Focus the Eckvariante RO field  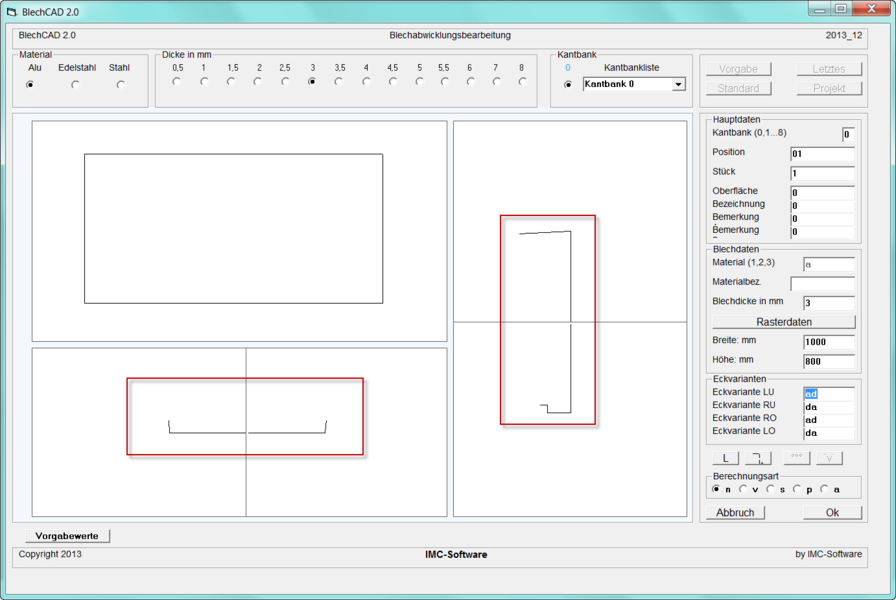click(x=829, y=420)
